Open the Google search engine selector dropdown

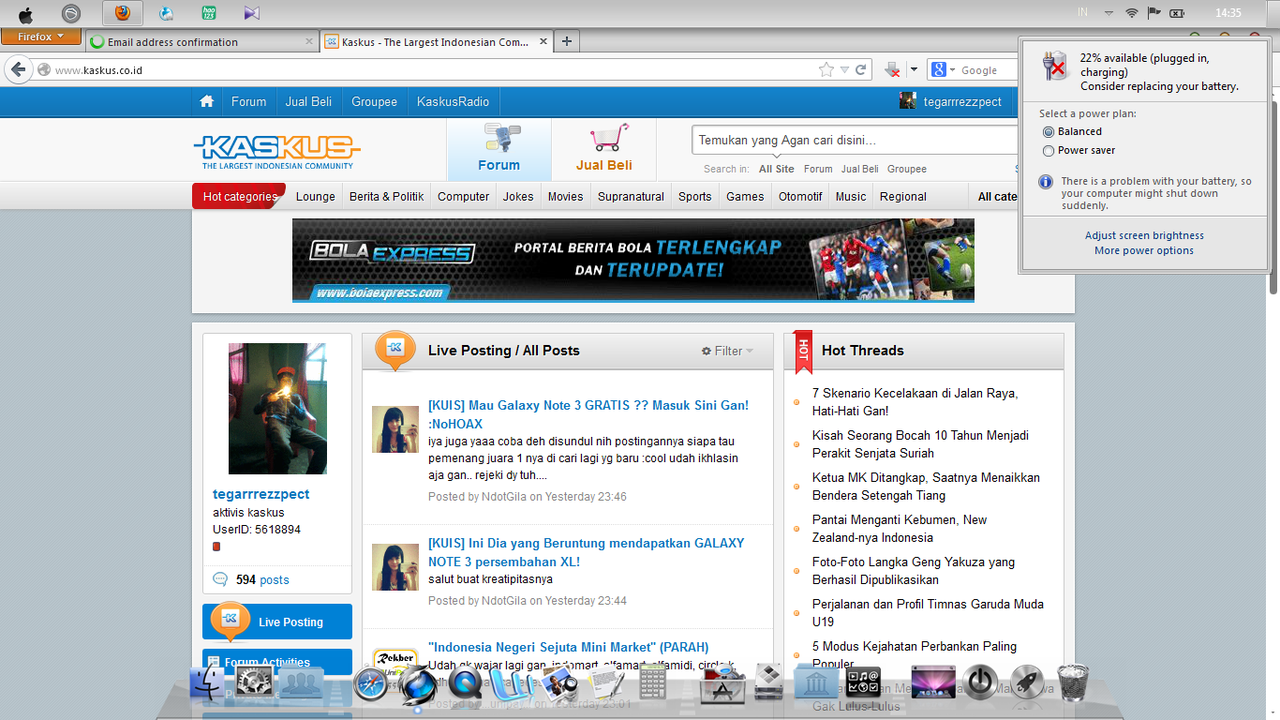tap(941, 70)
